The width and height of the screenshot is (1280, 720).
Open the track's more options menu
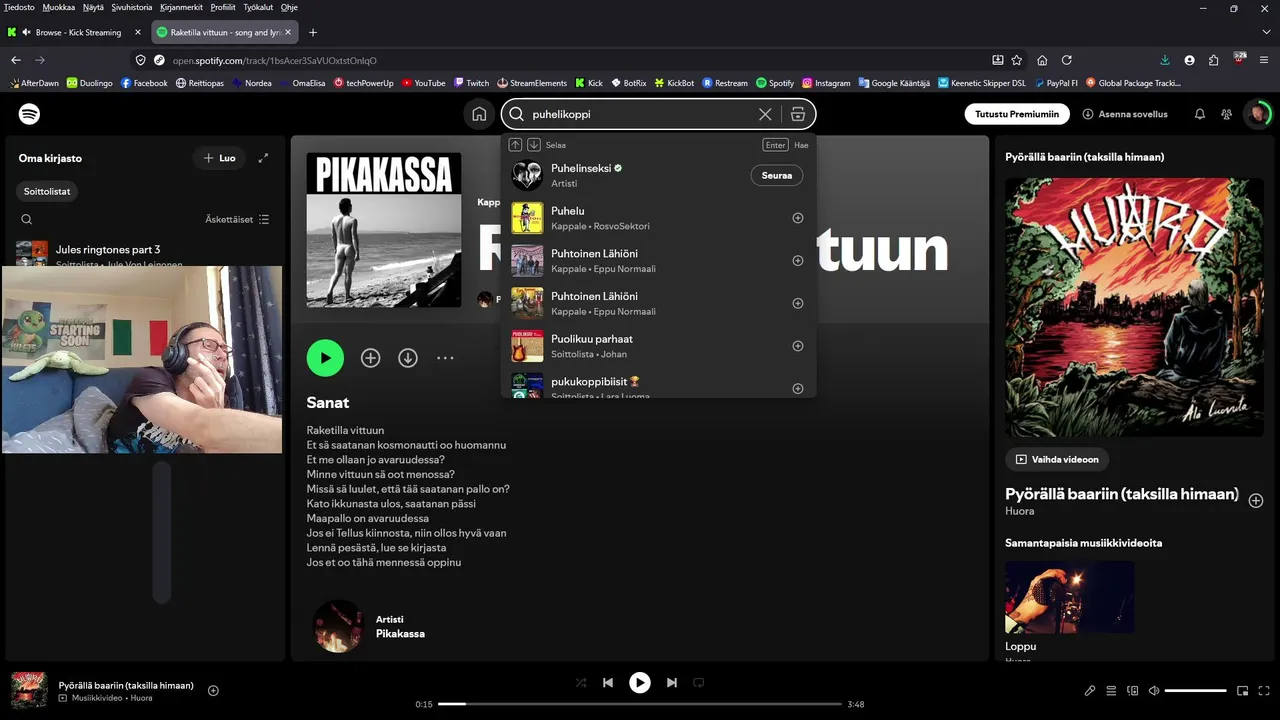click(445, 358)
